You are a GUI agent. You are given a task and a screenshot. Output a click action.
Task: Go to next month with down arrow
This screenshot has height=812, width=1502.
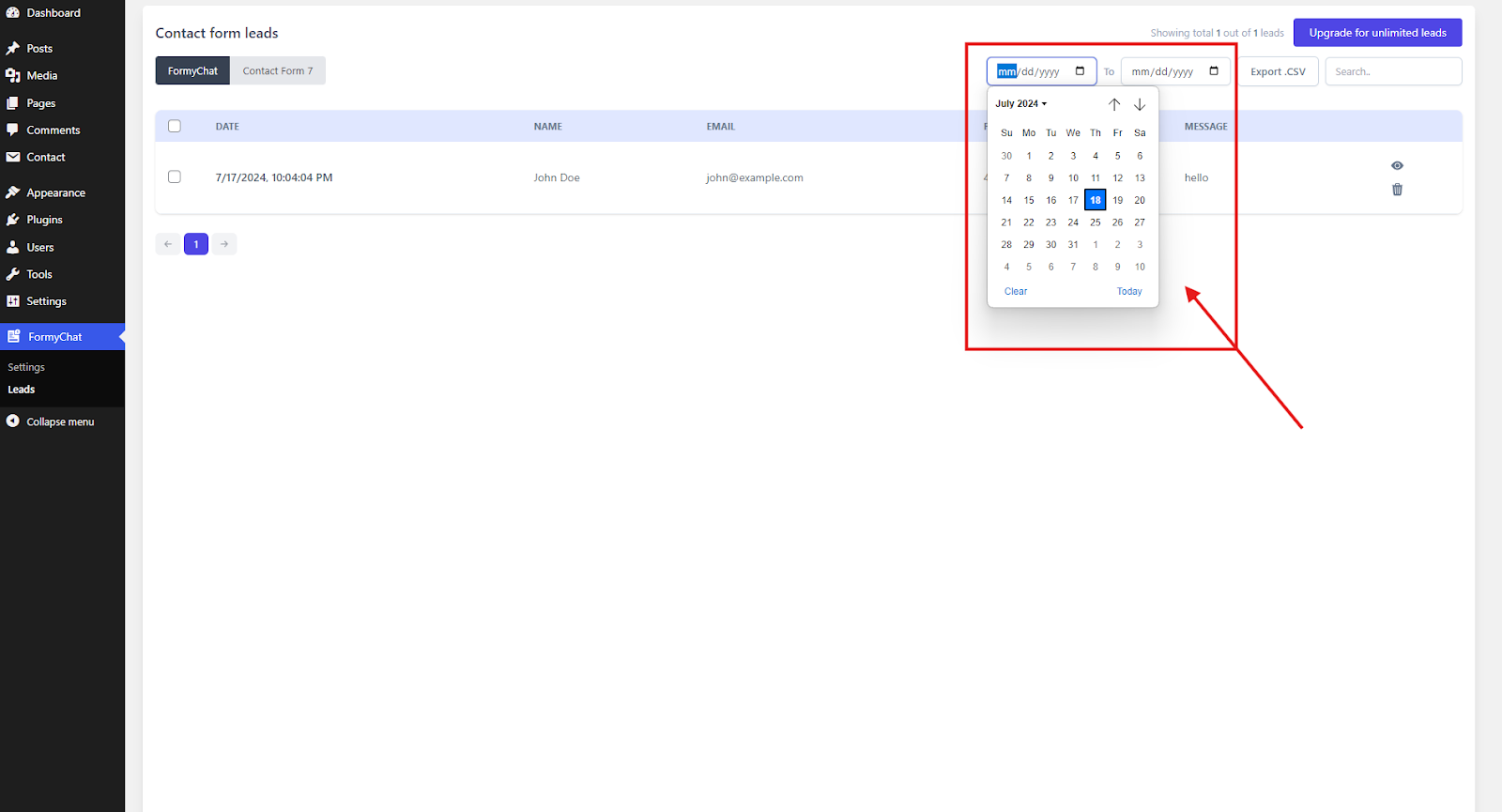pos(1140,104)
